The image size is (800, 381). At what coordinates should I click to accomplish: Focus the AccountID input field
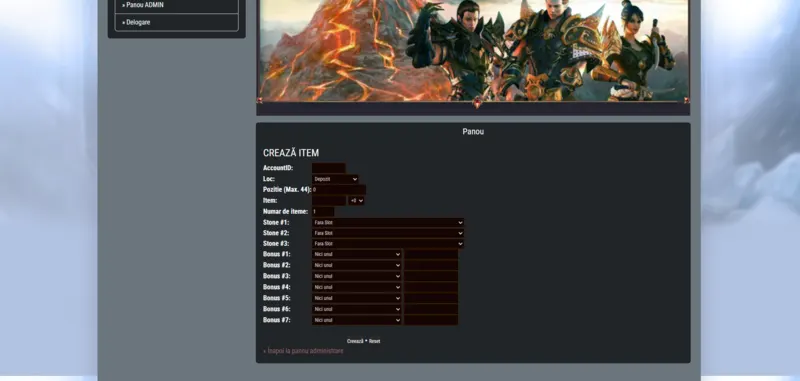(x=329, y=168)
